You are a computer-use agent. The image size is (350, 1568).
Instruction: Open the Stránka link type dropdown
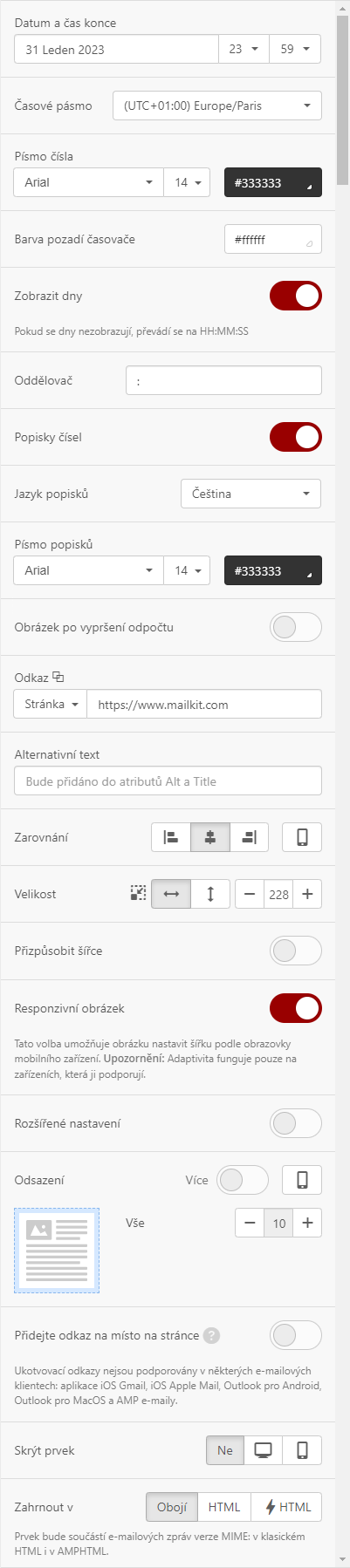coord(50,704)
